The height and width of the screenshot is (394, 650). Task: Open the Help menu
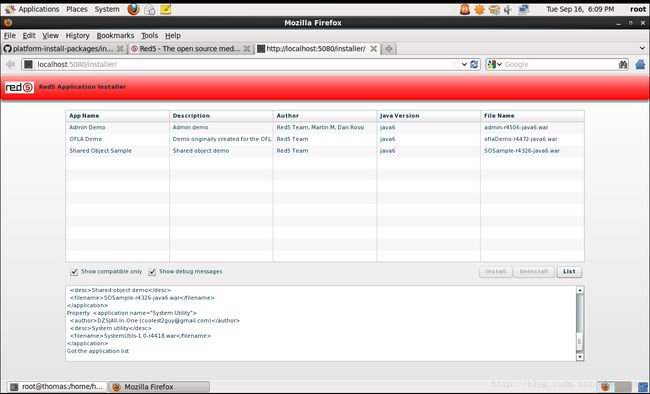[x=173, y=36]
